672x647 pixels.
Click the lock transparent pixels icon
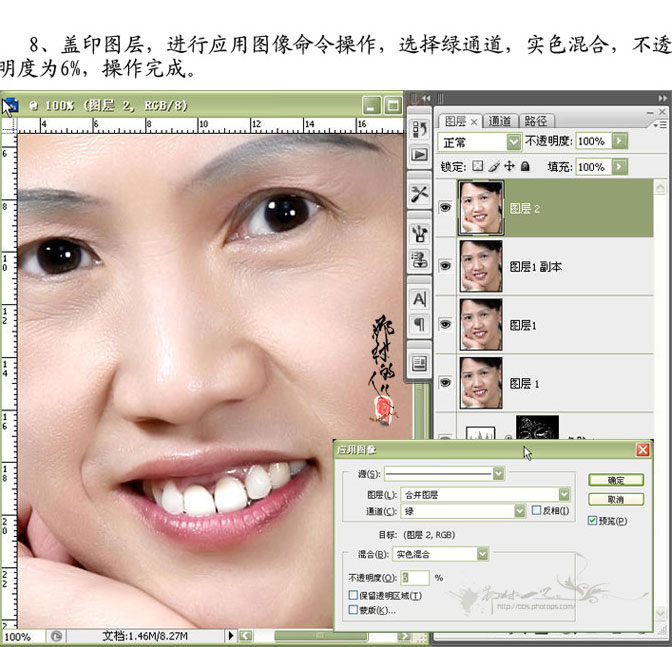pos(477,166)
